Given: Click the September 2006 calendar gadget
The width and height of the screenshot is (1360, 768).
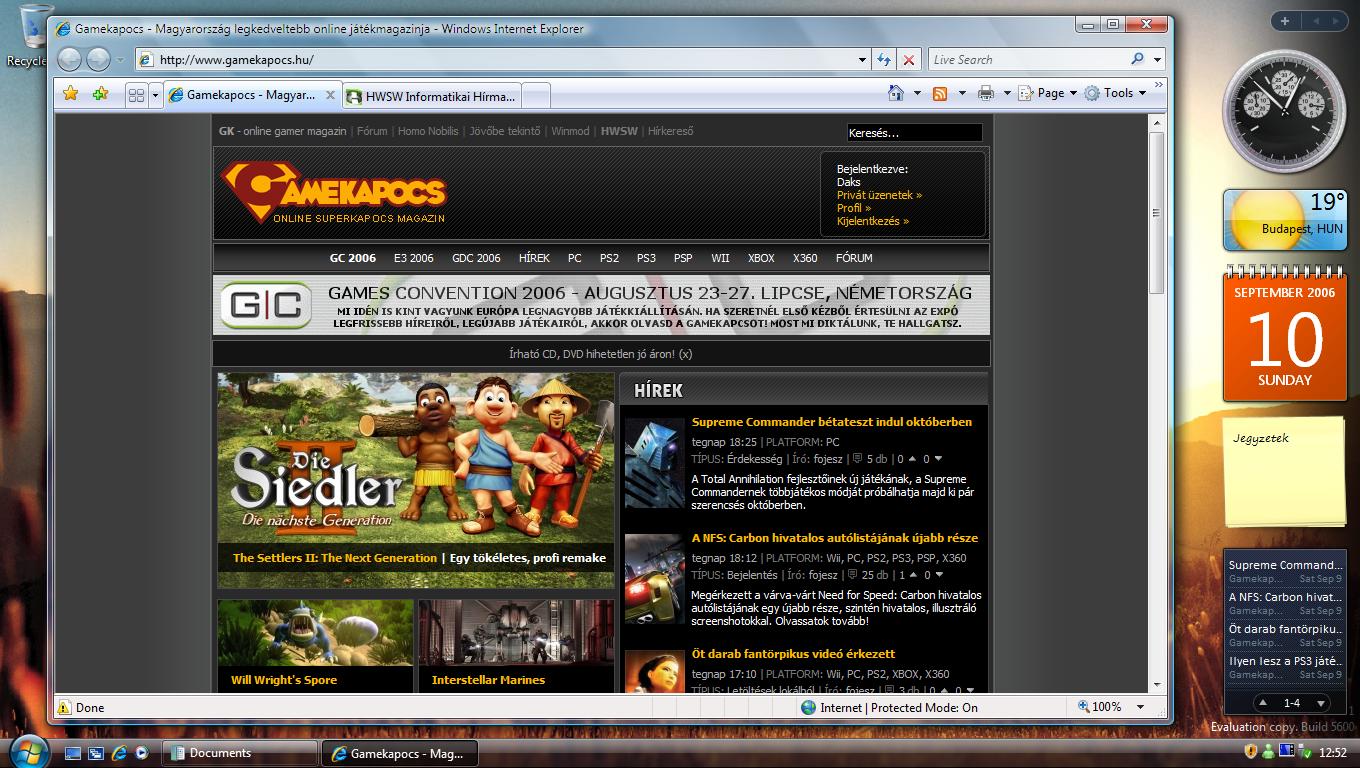Looking at the screenshot, I should 1285,334.
